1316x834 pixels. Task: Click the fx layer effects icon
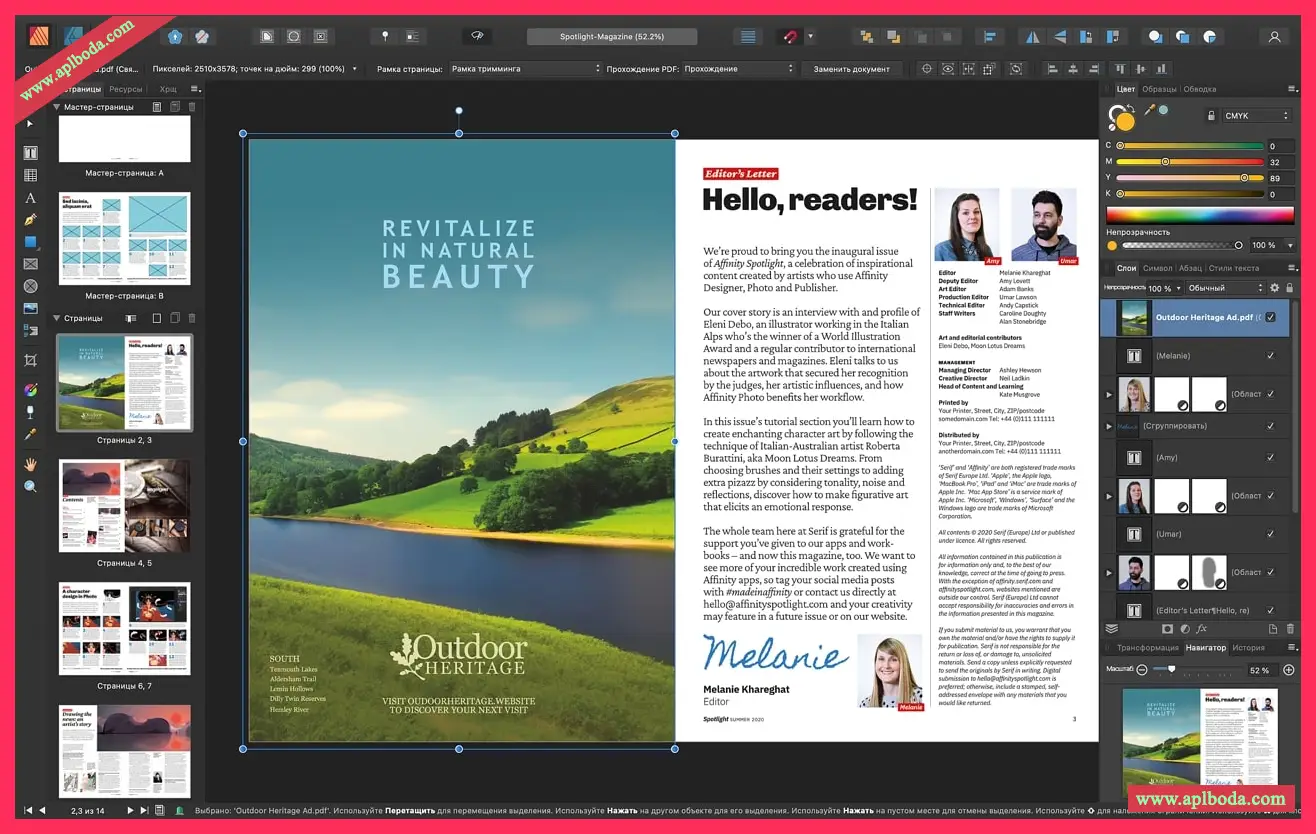click(x=1202, y=629)
